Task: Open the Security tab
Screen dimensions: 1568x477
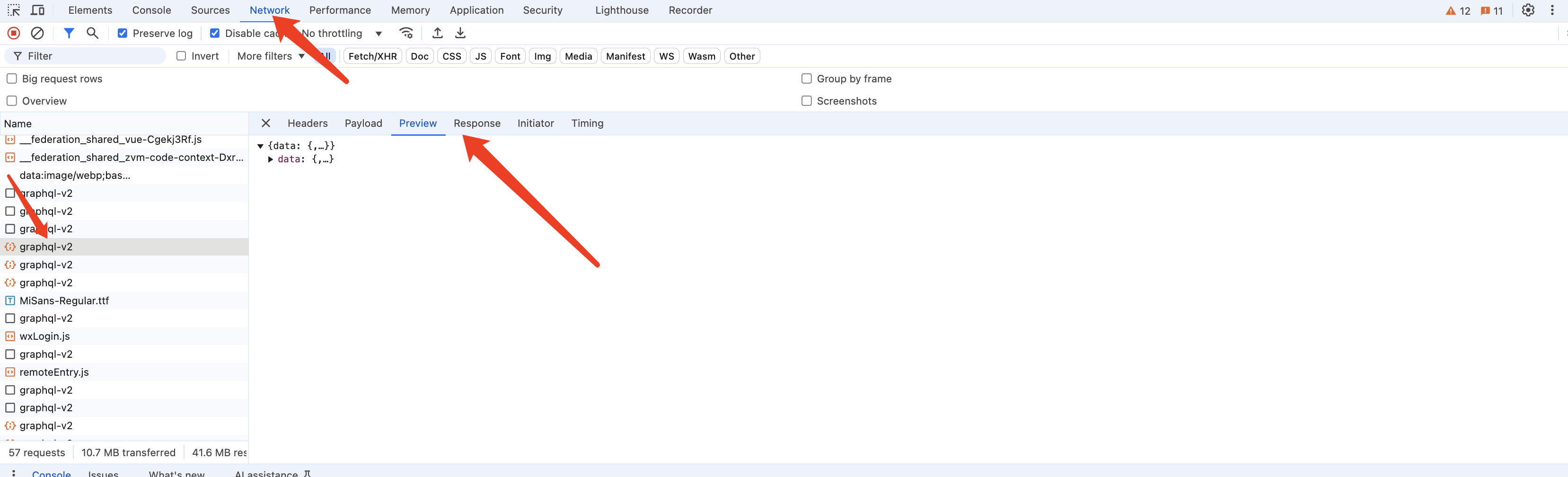Action: tap(543, 10)
